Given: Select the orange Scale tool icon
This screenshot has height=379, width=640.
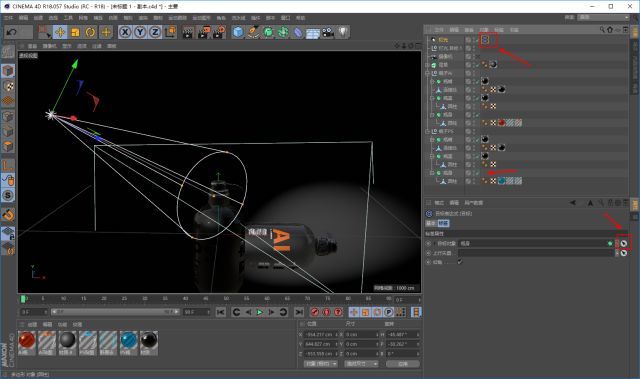Looking at the screenshot, I should [75, 32].
